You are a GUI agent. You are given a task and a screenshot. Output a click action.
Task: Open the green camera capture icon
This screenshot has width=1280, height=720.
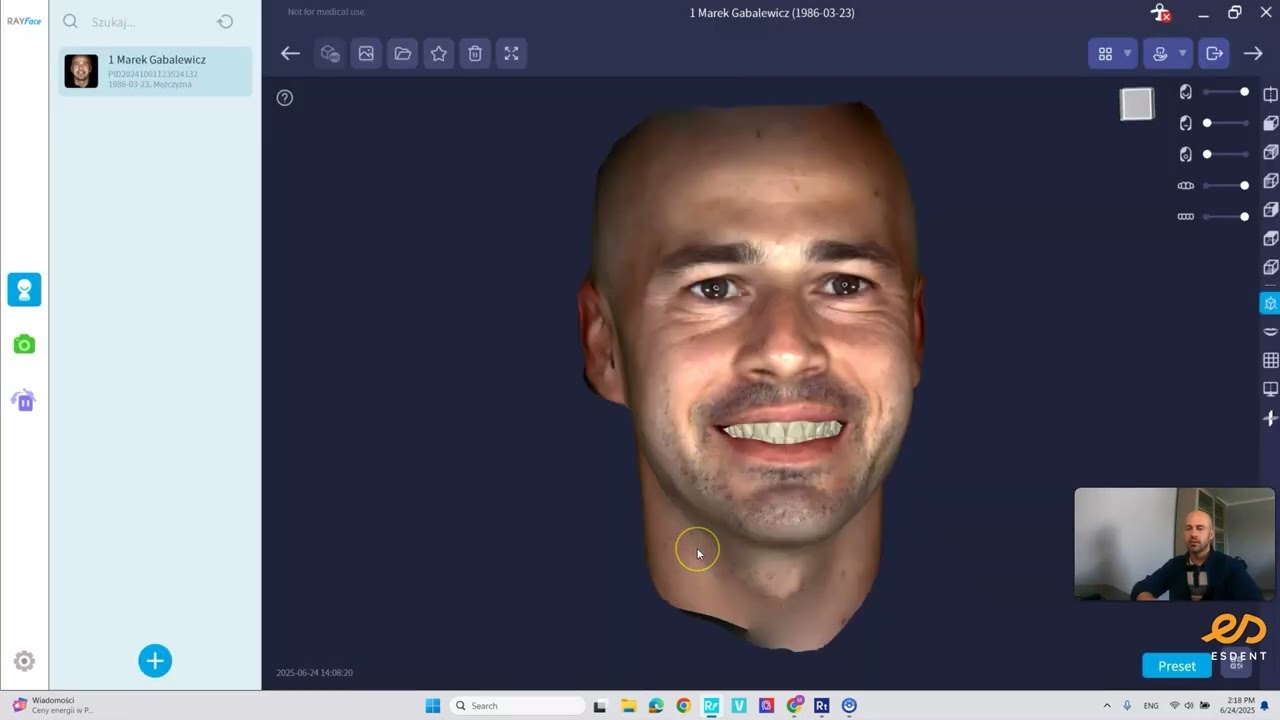(24, 345)
